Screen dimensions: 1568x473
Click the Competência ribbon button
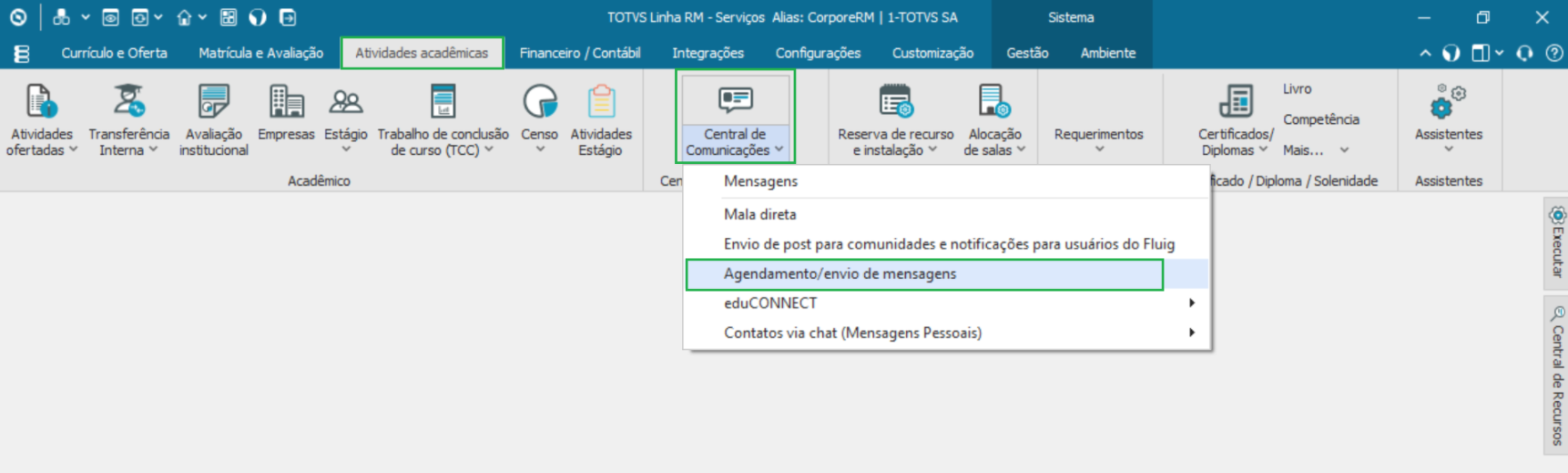click(1321, 119)
